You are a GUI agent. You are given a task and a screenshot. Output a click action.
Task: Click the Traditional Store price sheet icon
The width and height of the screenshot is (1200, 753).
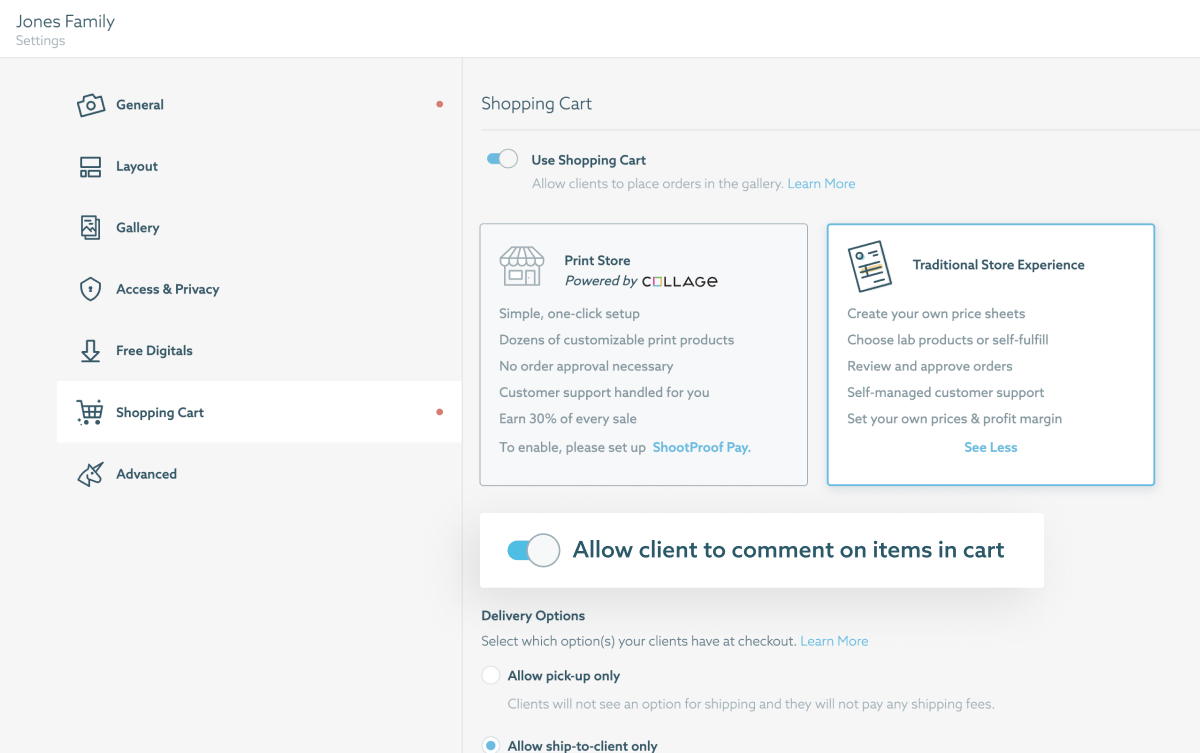click(870, 266)
